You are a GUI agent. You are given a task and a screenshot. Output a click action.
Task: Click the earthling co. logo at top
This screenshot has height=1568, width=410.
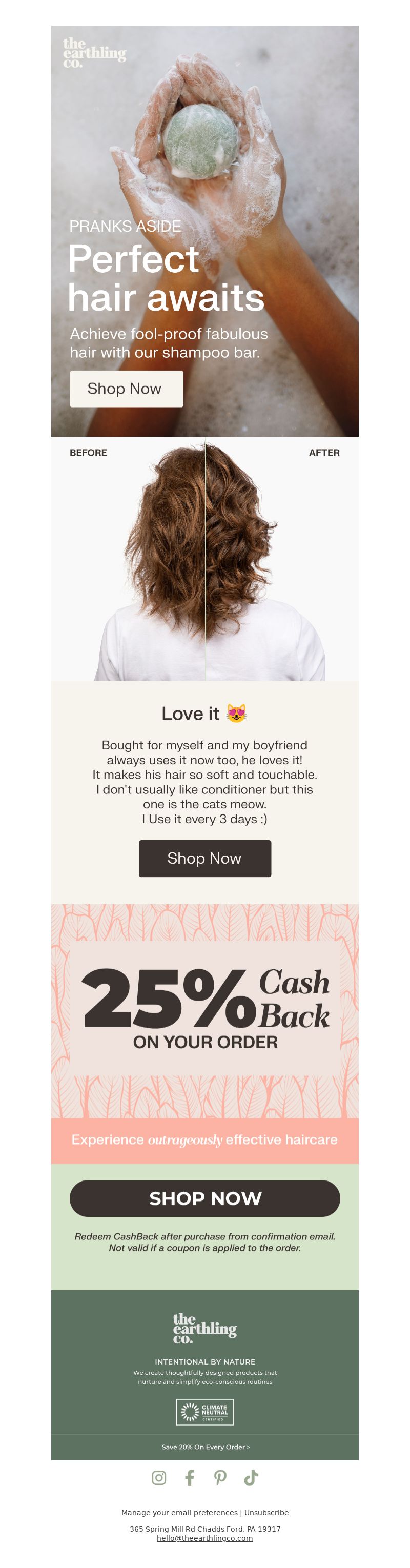[94, 52]
